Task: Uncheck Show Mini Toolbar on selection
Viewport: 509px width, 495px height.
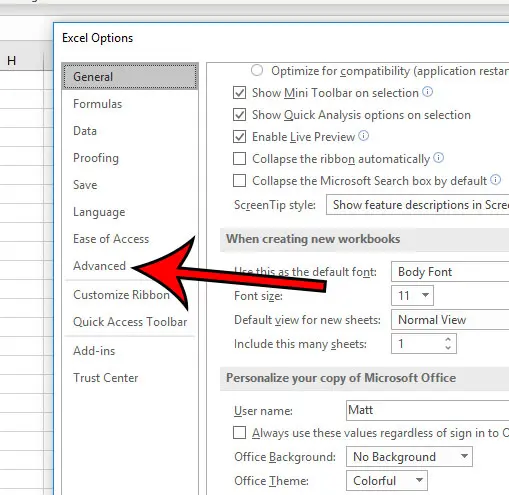Action: click(x=239, y=93)
